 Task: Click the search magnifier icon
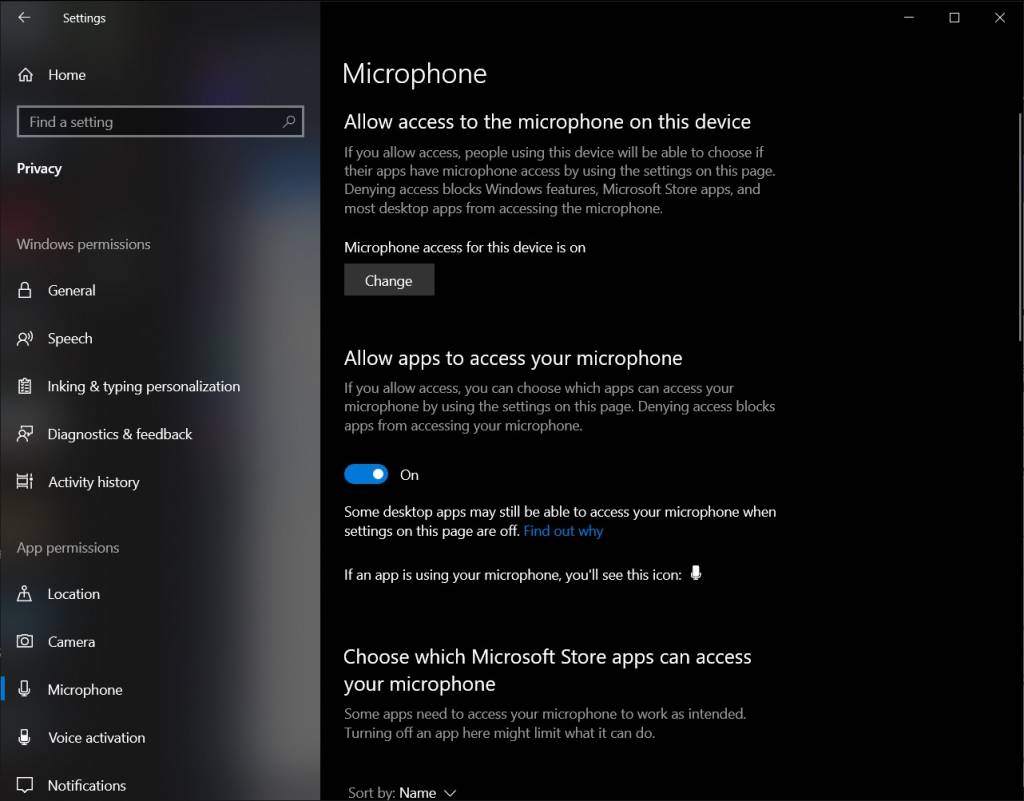(289, 122)
